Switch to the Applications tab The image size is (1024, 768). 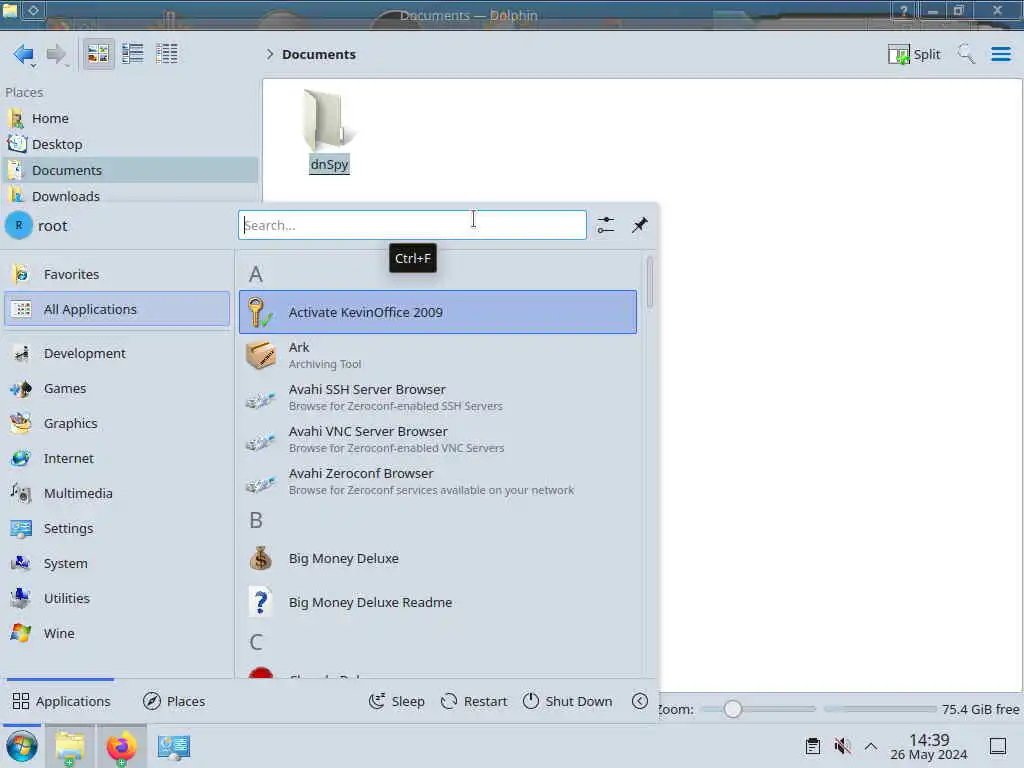tap(61, 701)
